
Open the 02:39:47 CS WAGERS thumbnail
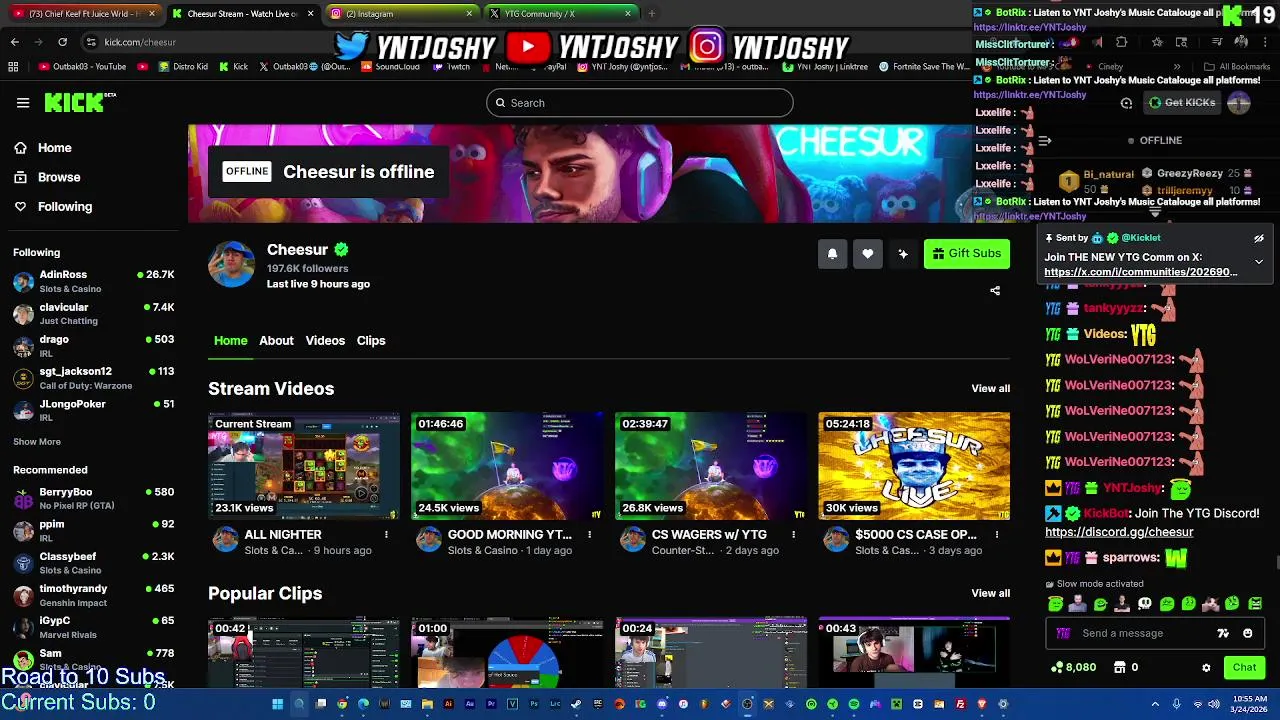point(711,466)
